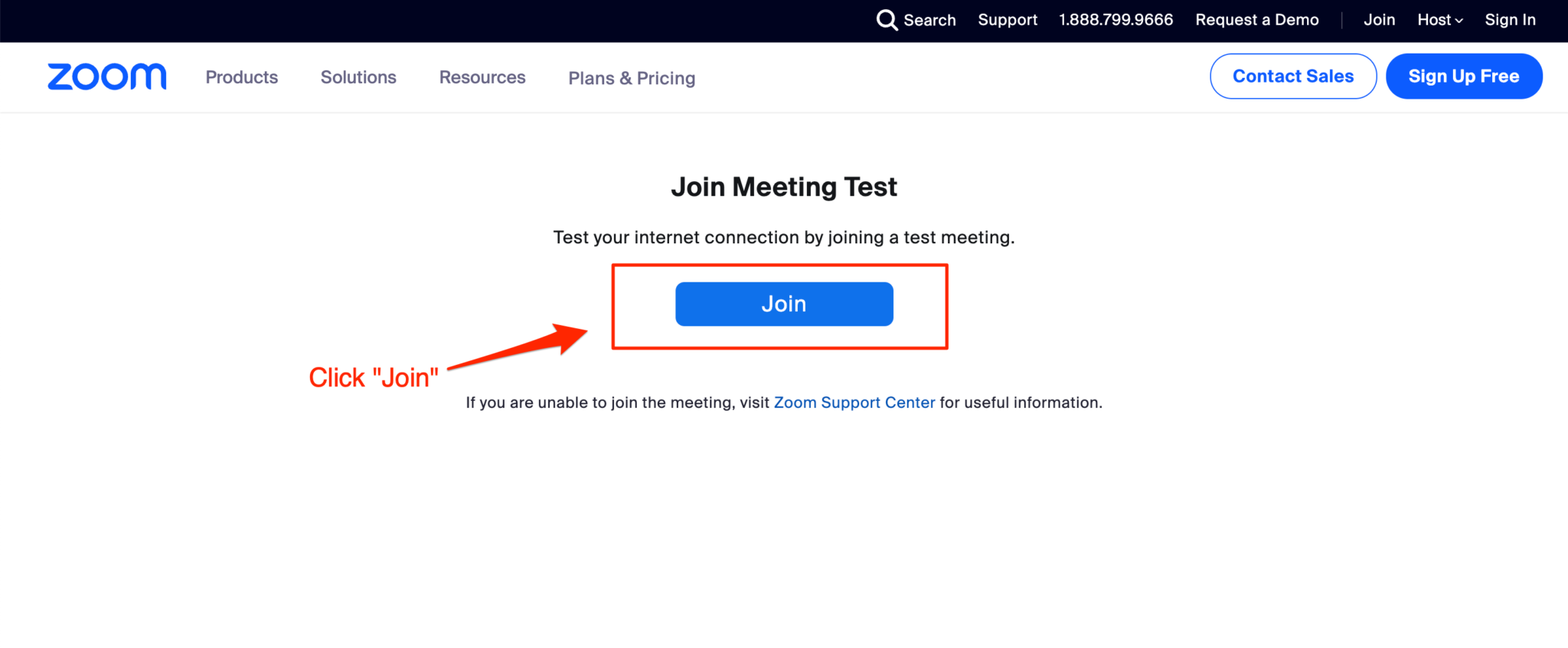Open the Products menu
The image size is (1568, 648).
(241, 77)
